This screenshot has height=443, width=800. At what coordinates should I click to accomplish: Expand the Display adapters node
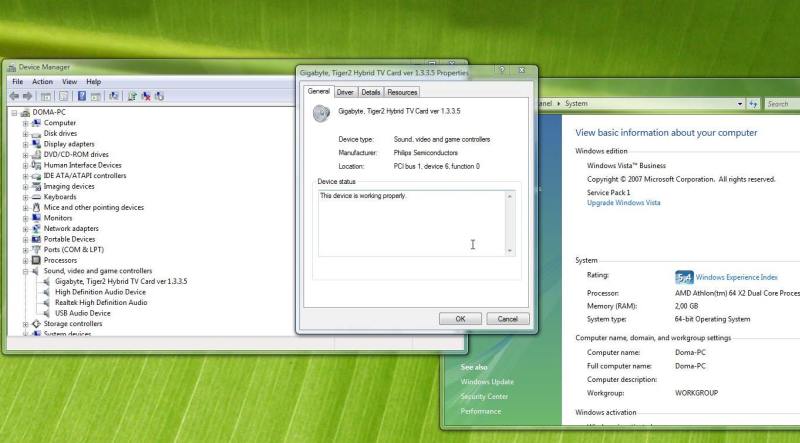click(25, 144)
